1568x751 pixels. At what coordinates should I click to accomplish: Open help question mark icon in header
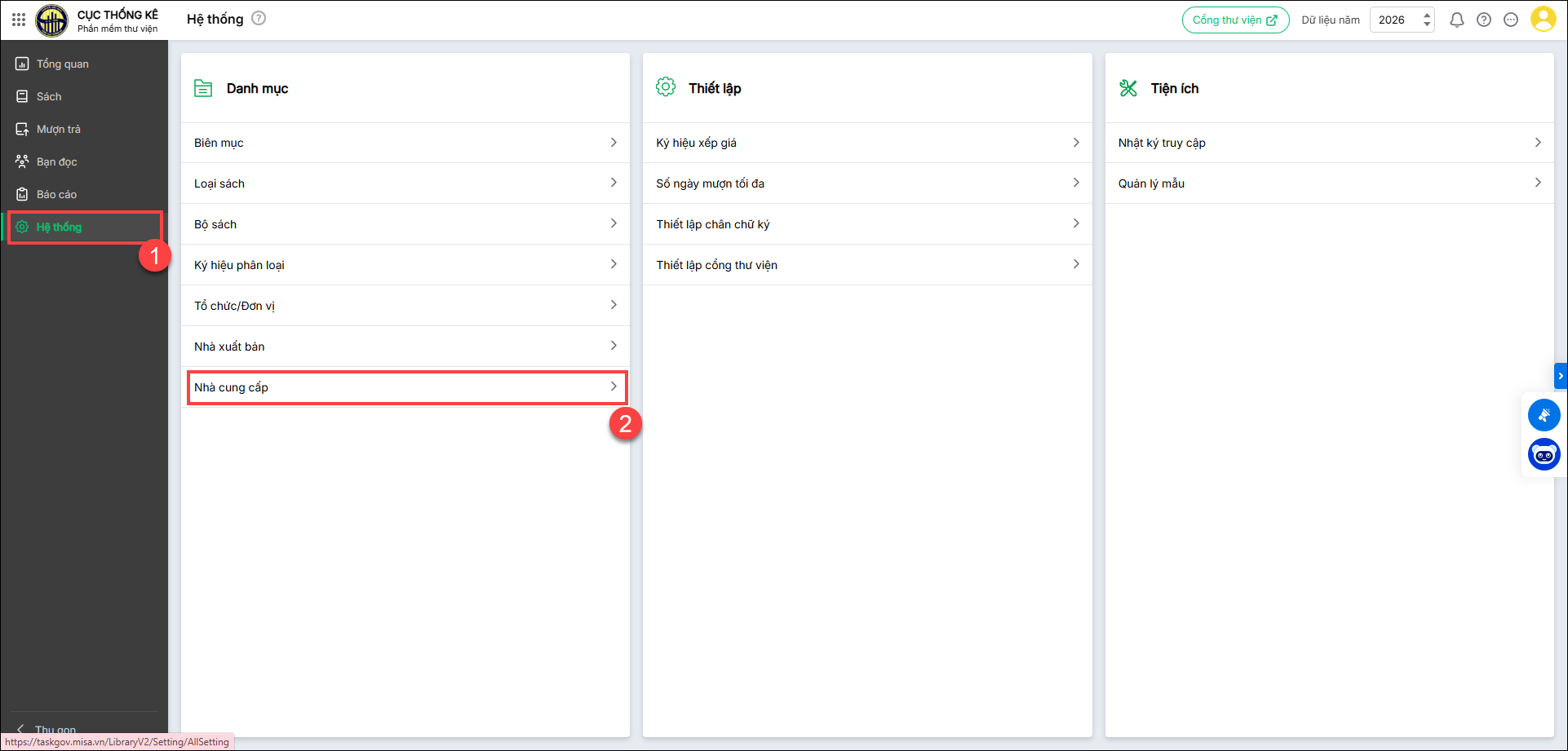[1484, 20]
